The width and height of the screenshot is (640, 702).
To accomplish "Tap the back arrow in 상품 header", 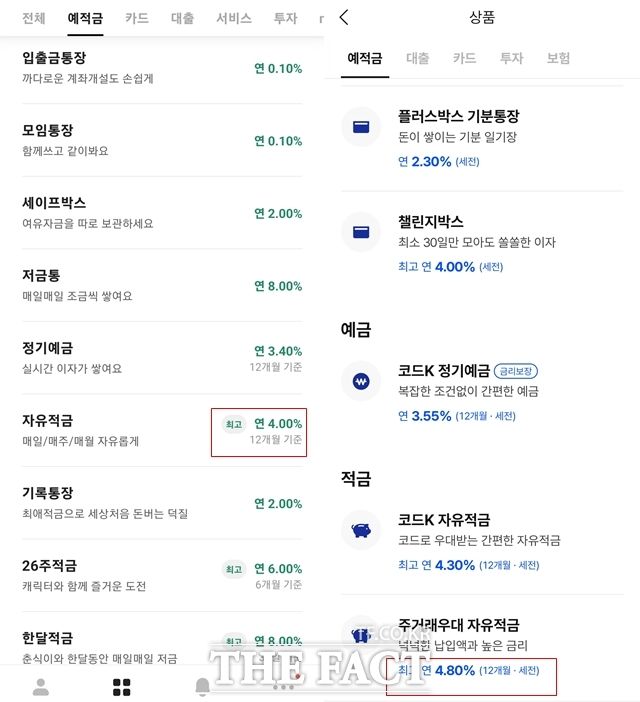I will [x=344, y=18].
